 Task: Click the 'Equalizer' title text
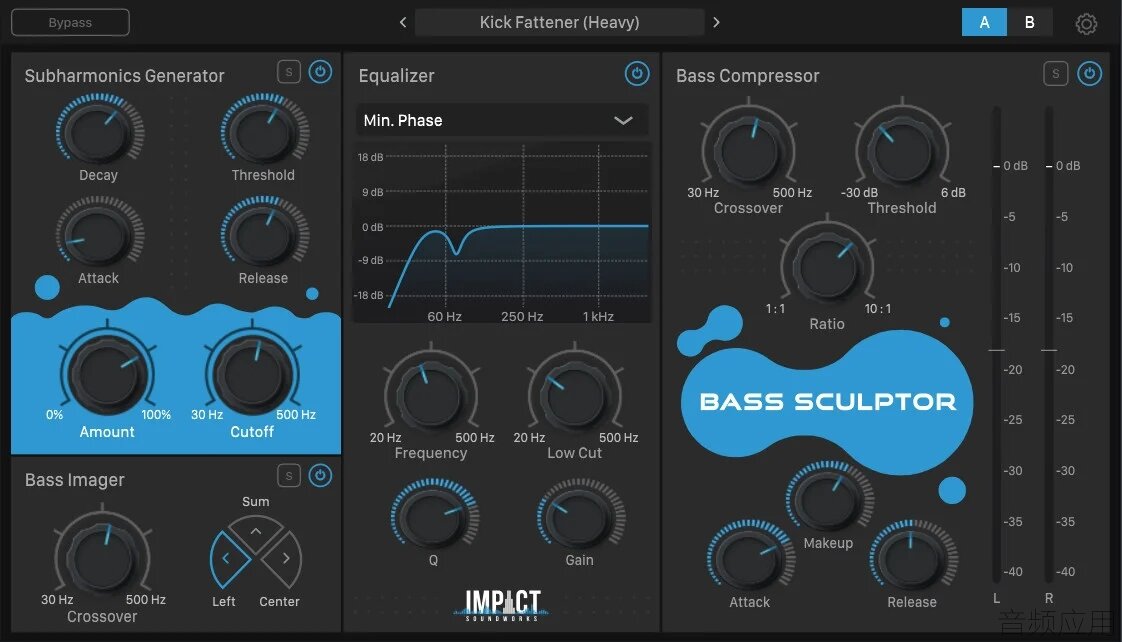[396, 76]
